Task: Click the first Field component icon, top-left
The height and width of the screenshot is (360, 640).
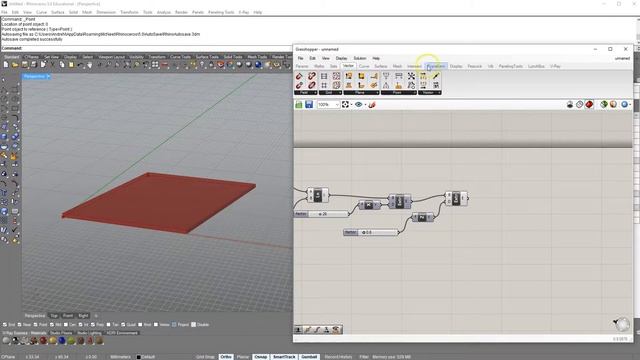Action: (299, 76)
